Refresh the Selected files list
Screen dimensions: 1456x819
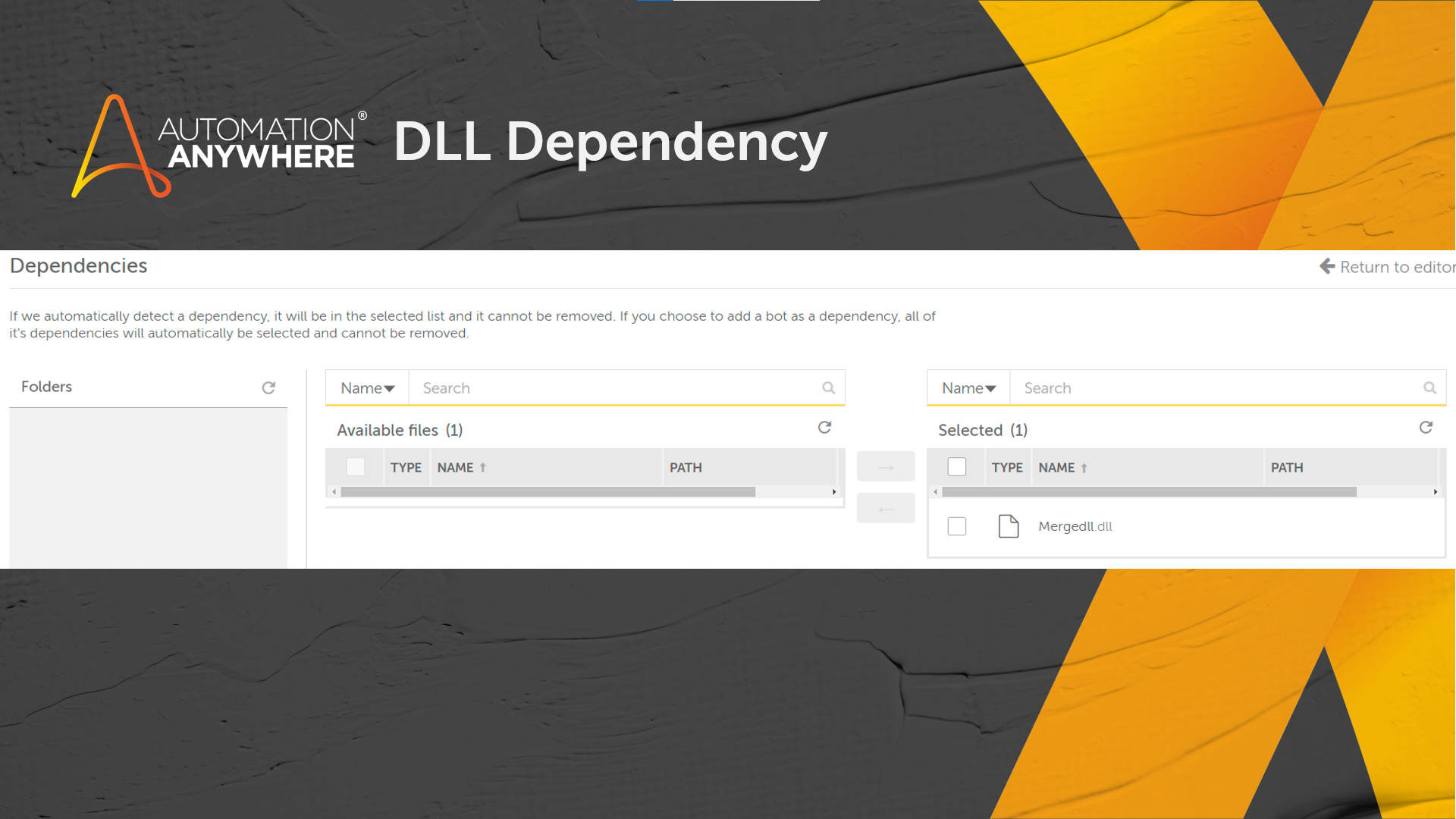[1426, 428]
